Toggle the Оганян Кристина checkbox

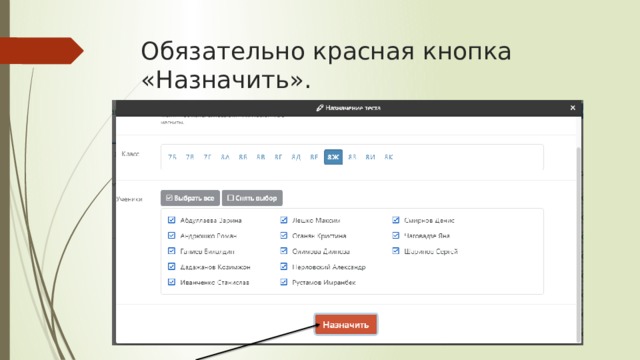284,236
